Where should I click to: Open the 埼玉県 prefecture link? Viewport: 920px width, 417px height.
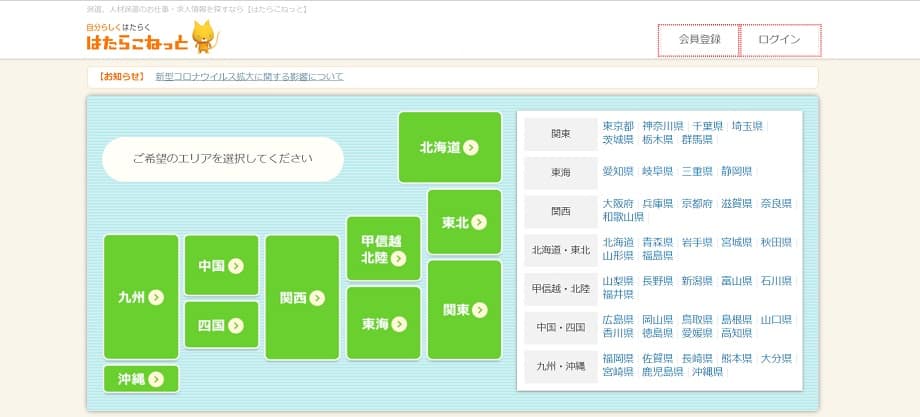pos(747,126)
